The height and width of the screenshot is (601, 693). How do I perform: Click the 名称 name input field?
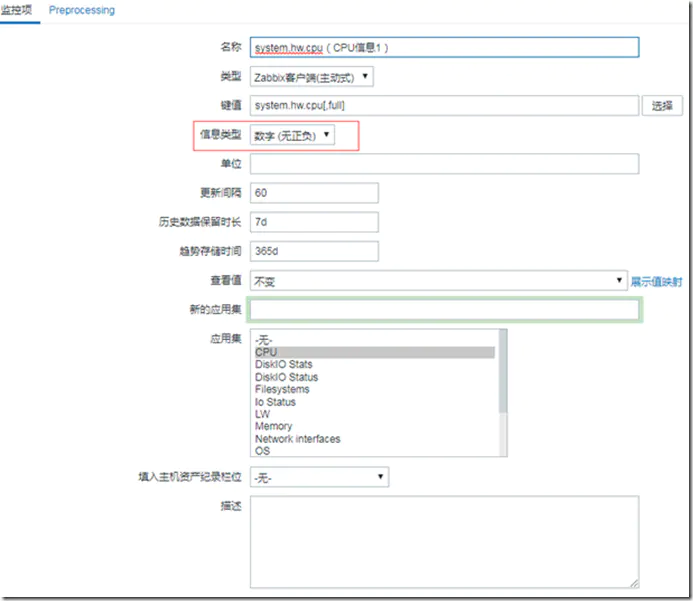[x=444, y=47]
